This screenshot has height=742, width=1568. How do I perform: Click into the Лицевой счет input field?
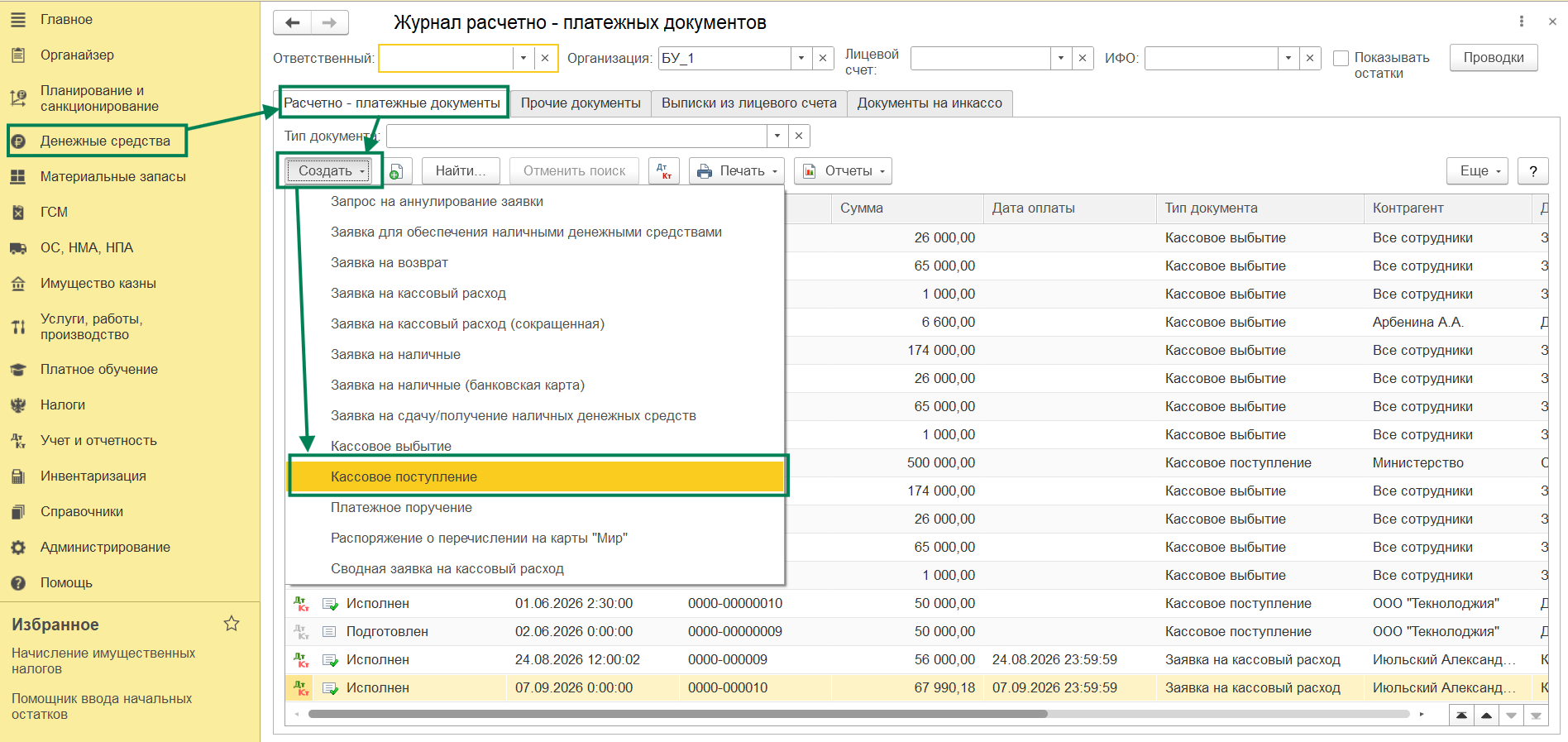click(980, 58)
